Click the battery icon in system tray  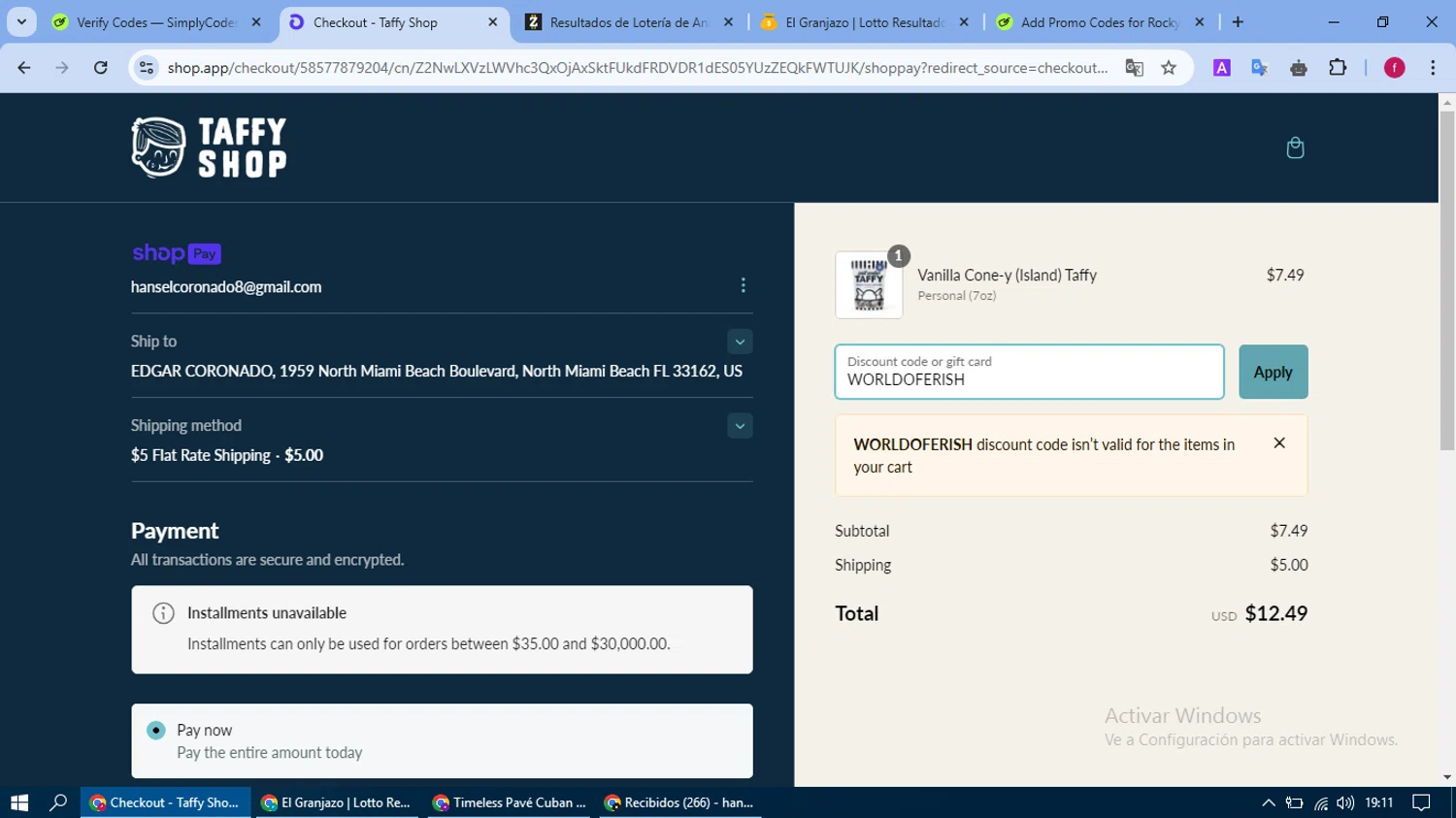(1294, 802)
